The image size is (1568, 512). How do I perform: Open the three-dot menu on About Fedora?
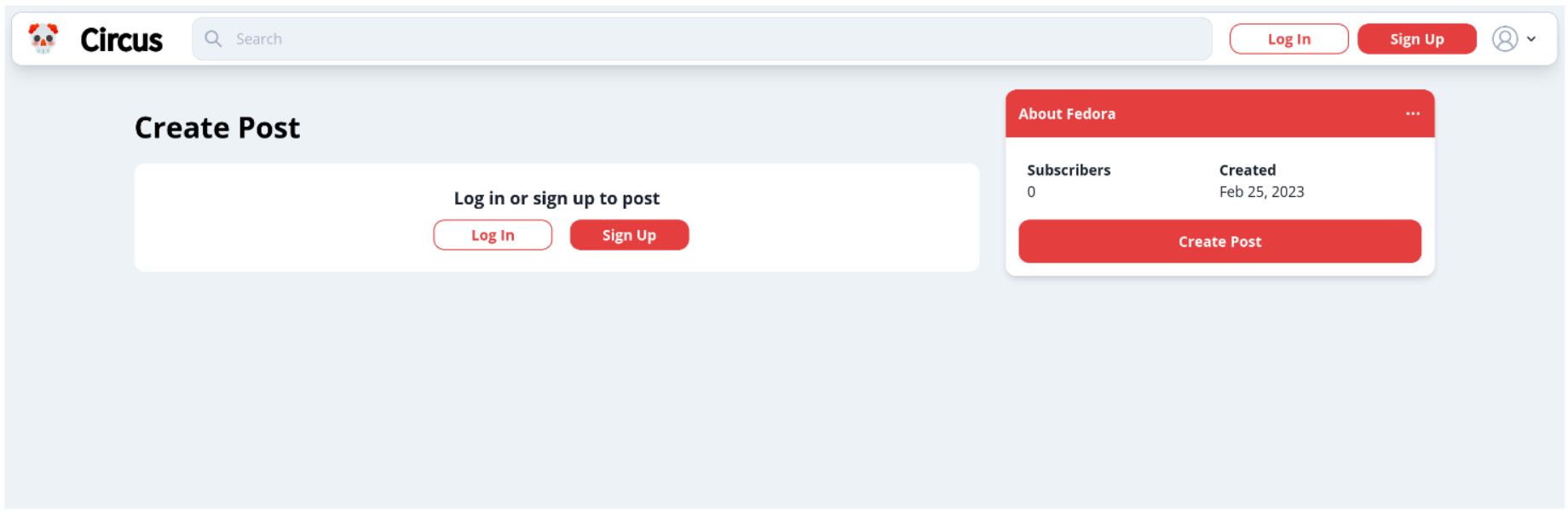(1412, 113)
